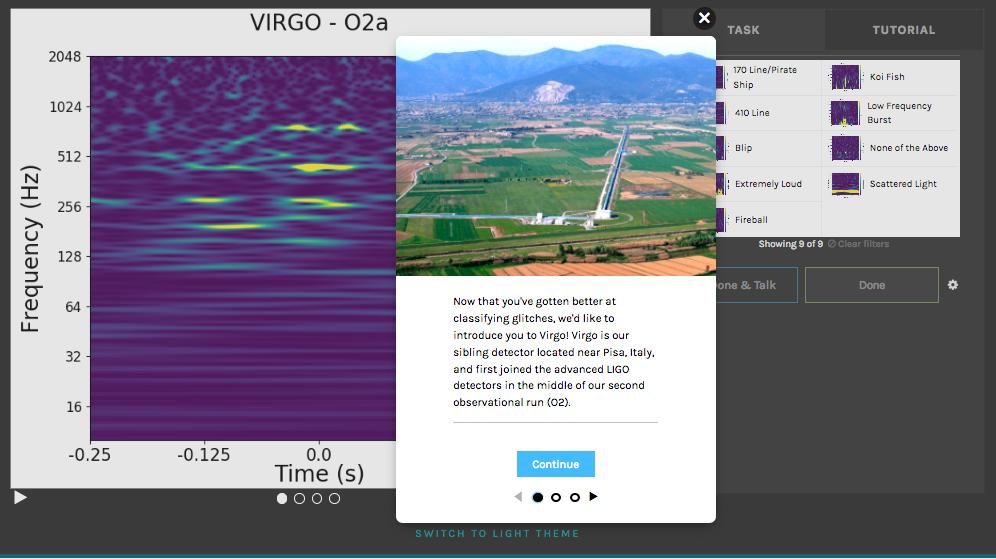Show the first spectrogram frame dot

click(x=282, y=499)
